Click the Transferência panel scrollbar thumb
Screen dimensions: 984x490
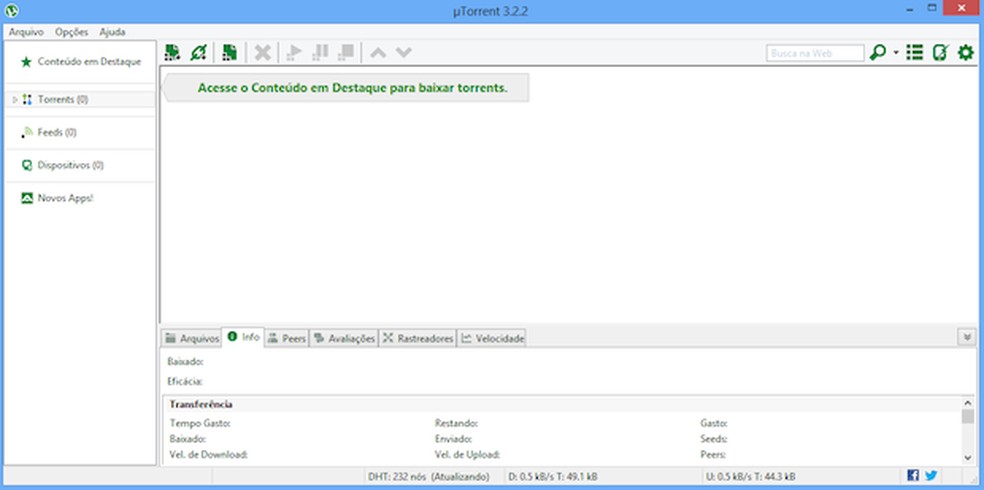pos(968,417)
